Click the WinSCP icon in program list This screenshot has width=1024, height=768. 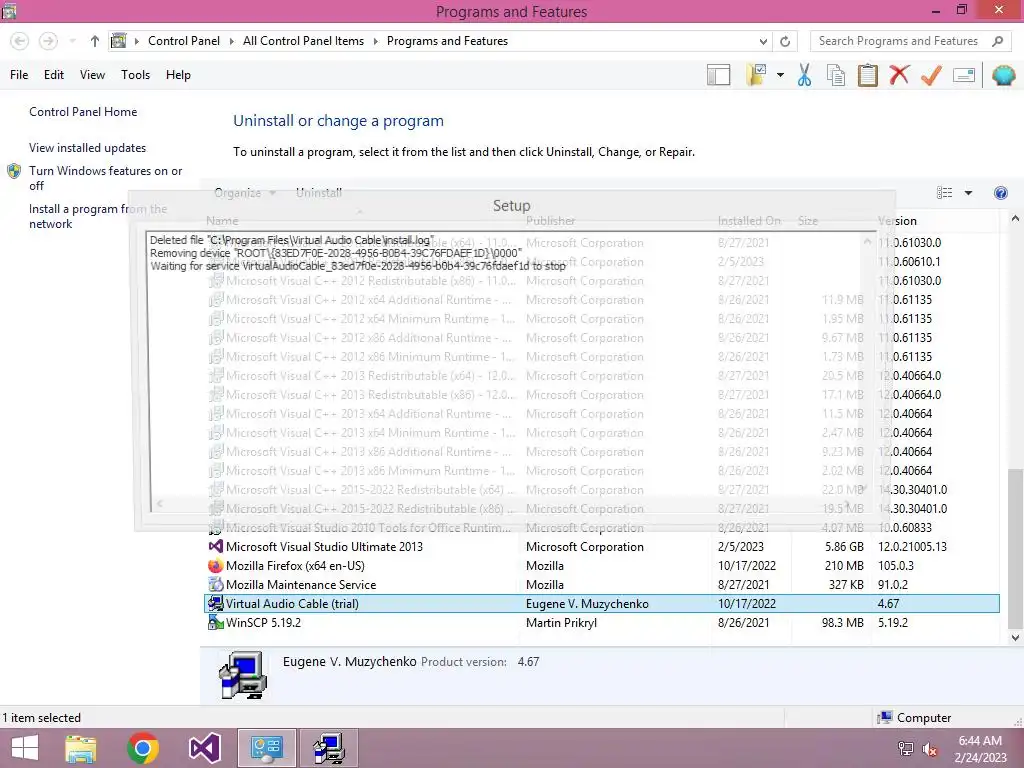point(216,622)
